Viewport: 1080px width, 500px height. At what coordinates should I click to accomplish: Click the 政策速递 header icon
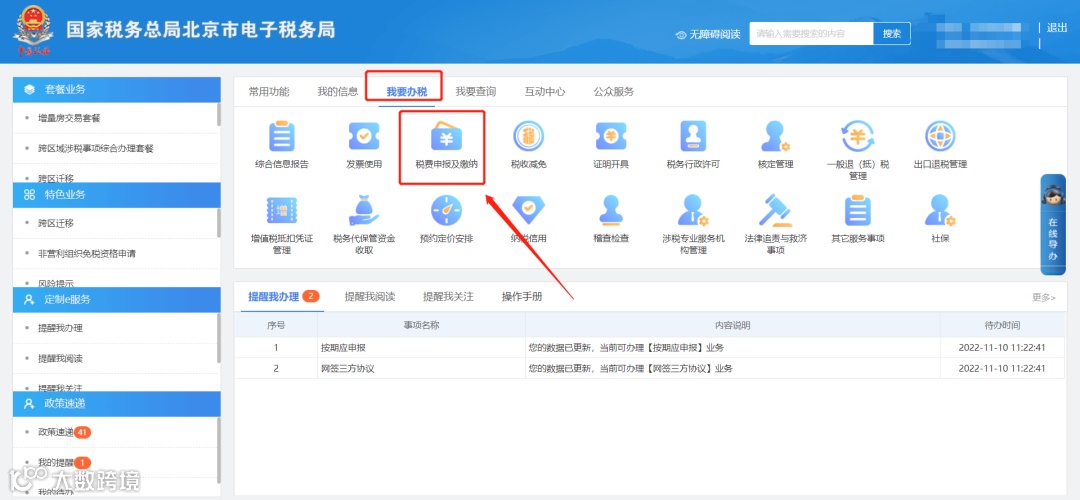point(29,403)
